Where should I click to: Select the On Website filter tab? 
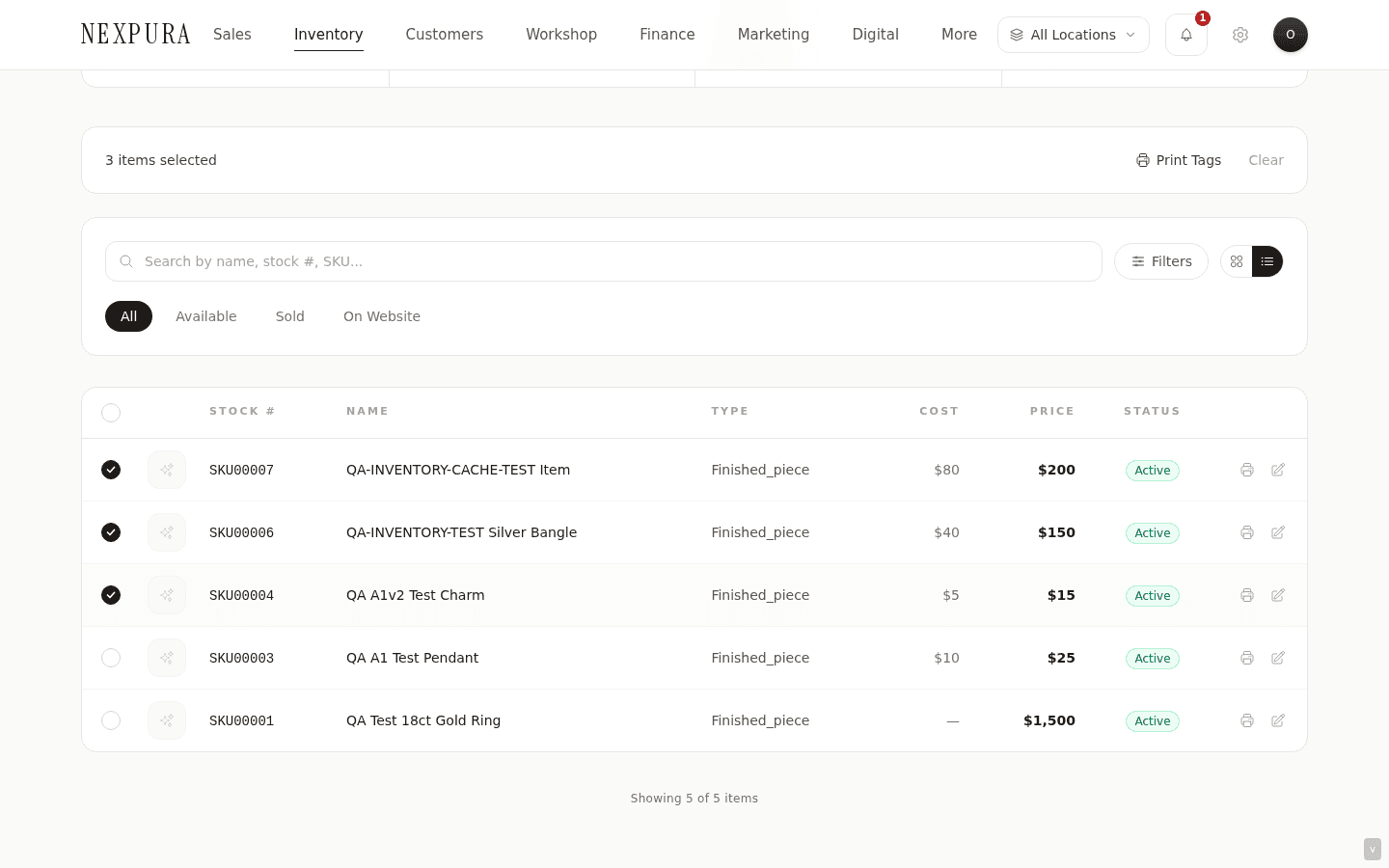pos(382,316)
